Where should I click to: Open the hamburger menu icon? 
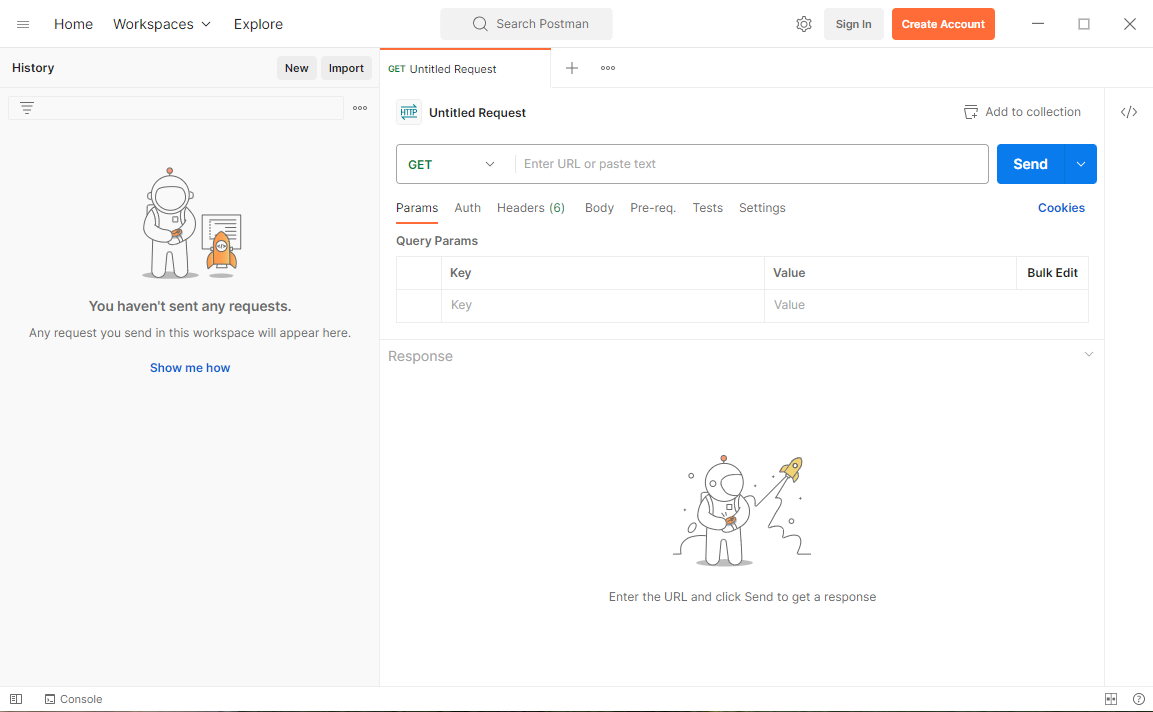(x=23, y=24)
